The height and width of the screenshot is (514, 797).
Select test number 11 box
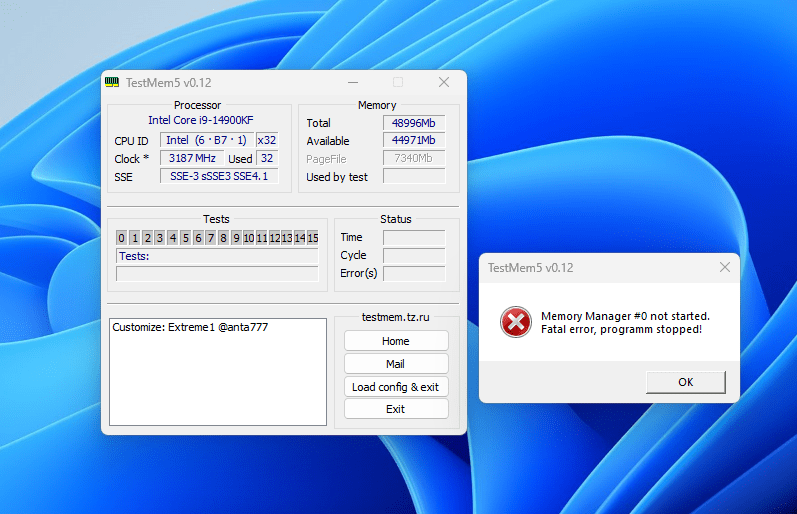[x=262, y=237]
